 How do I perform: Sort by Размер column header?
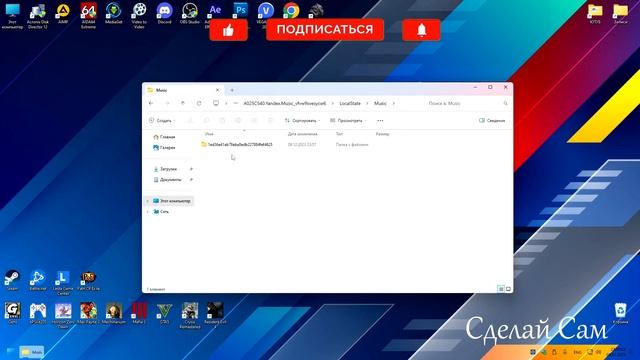(x=382, y=134)
